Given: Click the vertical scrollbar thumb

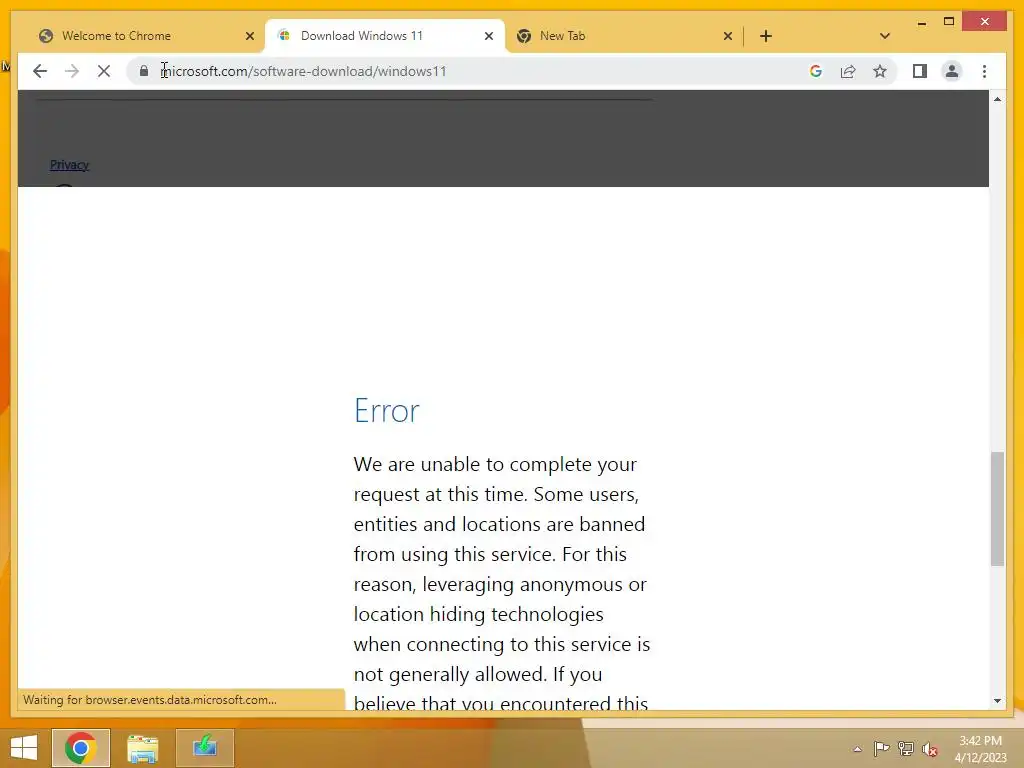Looking at the screenshot, I should click(x=997, y=508).
